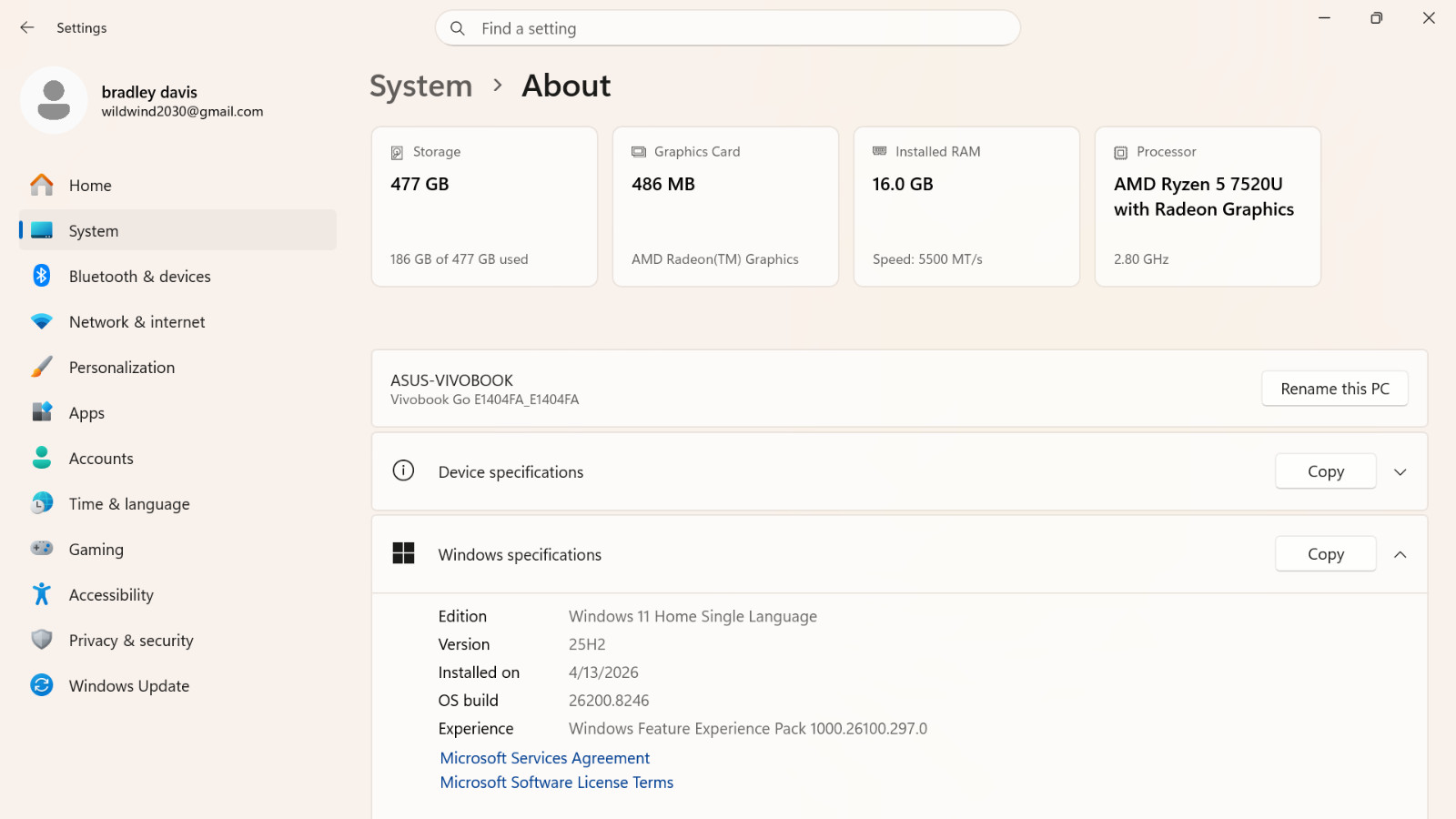Open Gaming settings

coord(177,549)
